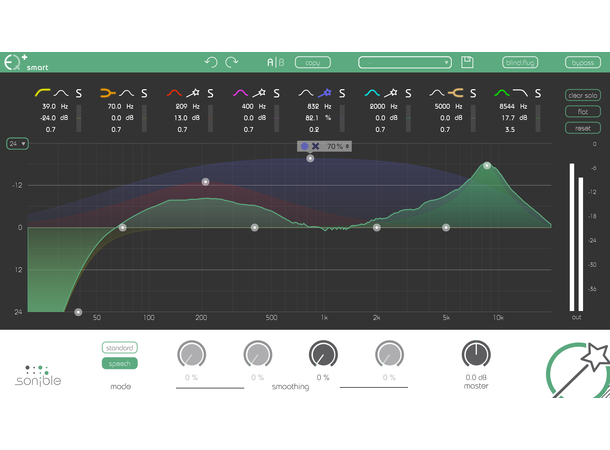This screenshot has width=610, height=450.
Task: Click the copy button
Action: [x=313, y=62]
